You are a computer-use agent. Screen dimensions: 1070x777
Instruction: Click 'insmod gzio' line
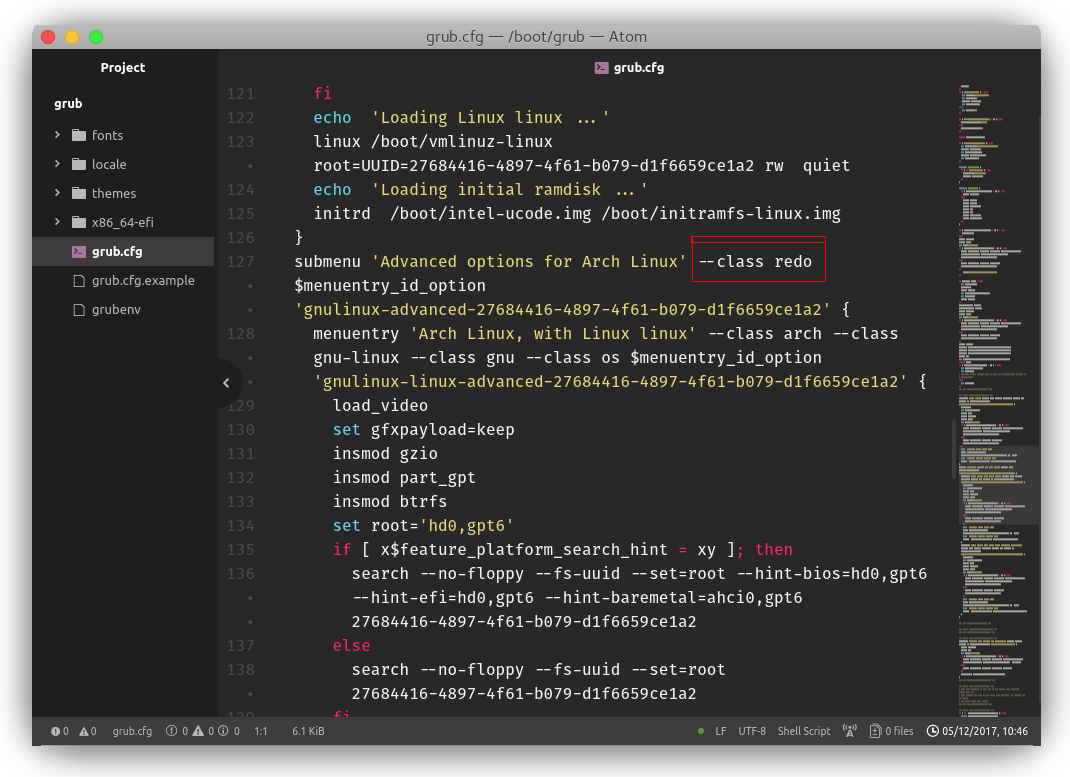[385, 454]
